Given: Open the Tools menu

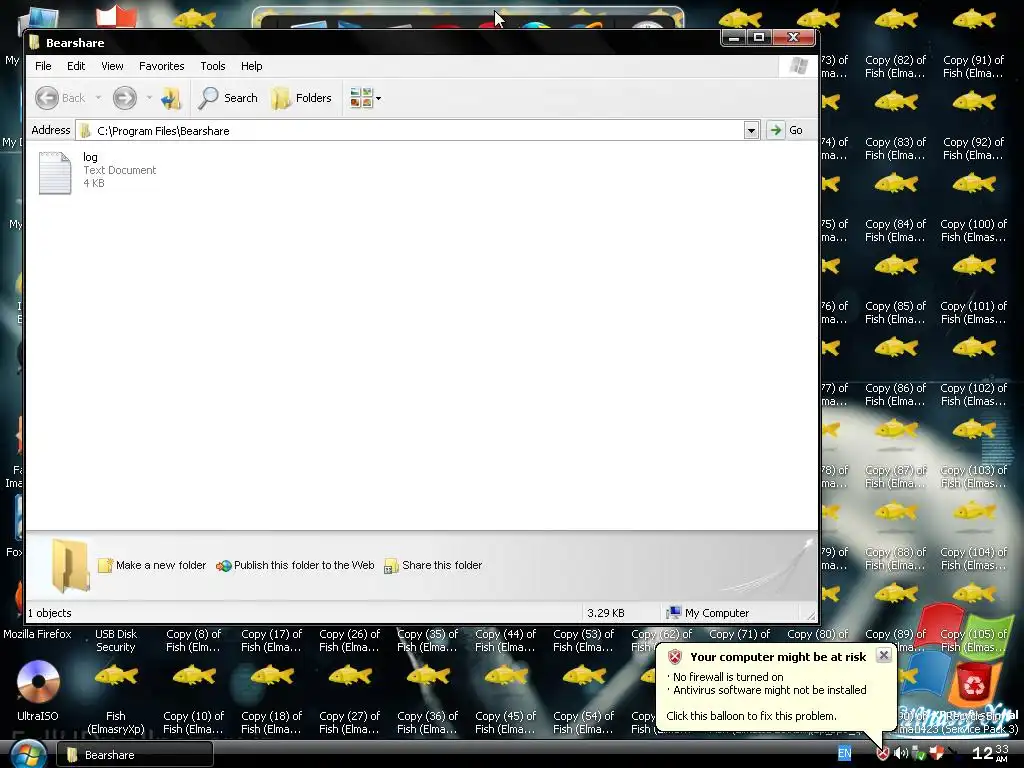Looking at the screenshot, I should (x=213, y=66).
